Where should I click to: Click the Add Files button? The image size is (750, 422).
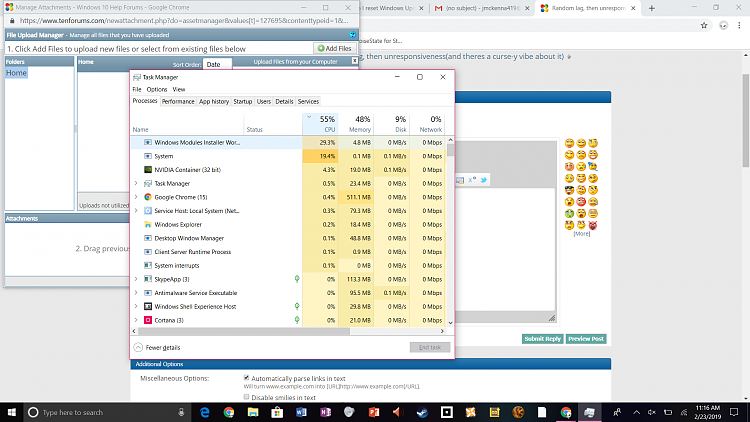334,48
